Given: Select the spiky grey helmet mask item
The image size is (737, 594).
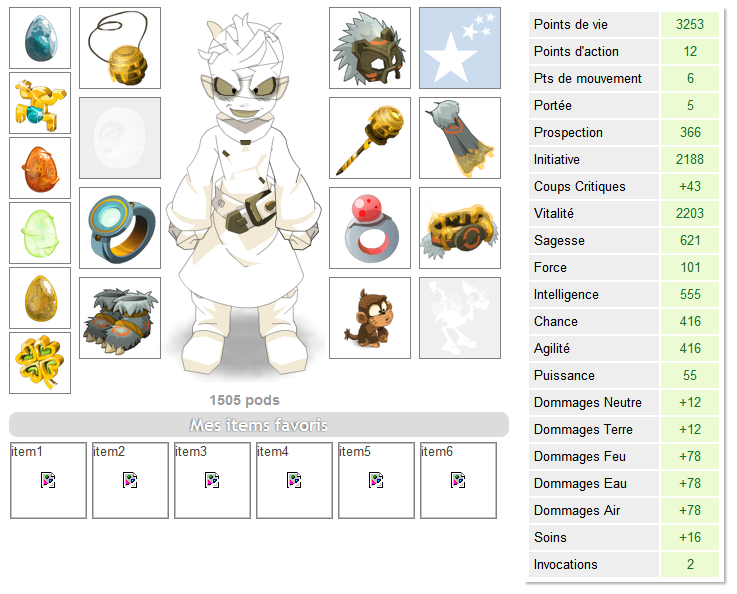Looking at the screenshot, I should tap(370, 48).
